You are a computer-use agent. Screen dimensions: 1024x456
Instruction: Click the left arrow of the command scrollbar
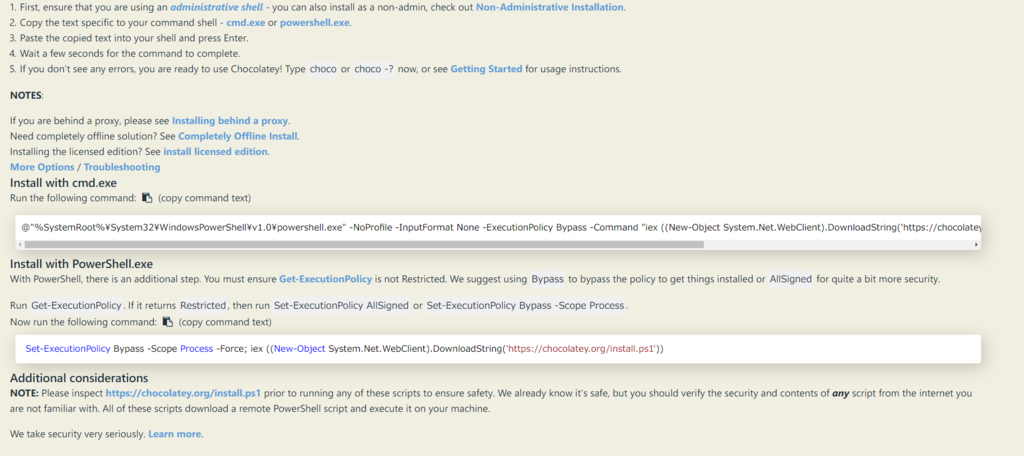[20, 244]
